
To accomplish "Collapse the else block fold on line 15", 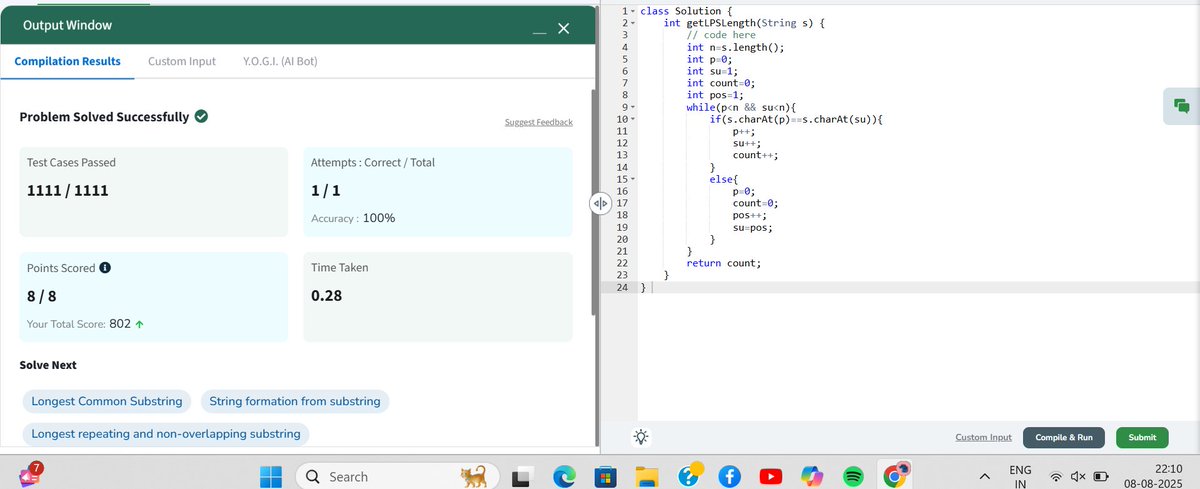I will coord(633,179).
